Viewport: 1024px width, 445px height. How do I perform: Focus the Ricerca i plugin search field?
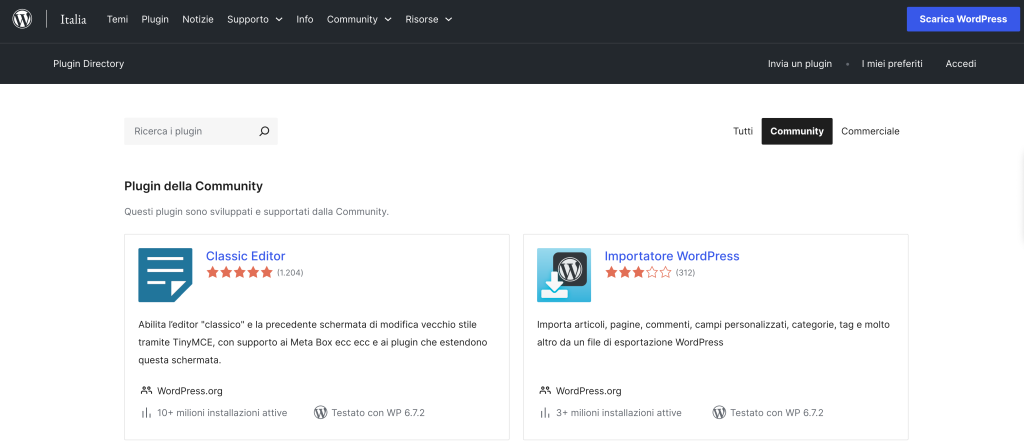pyautogui.click(x=190, y=131)
